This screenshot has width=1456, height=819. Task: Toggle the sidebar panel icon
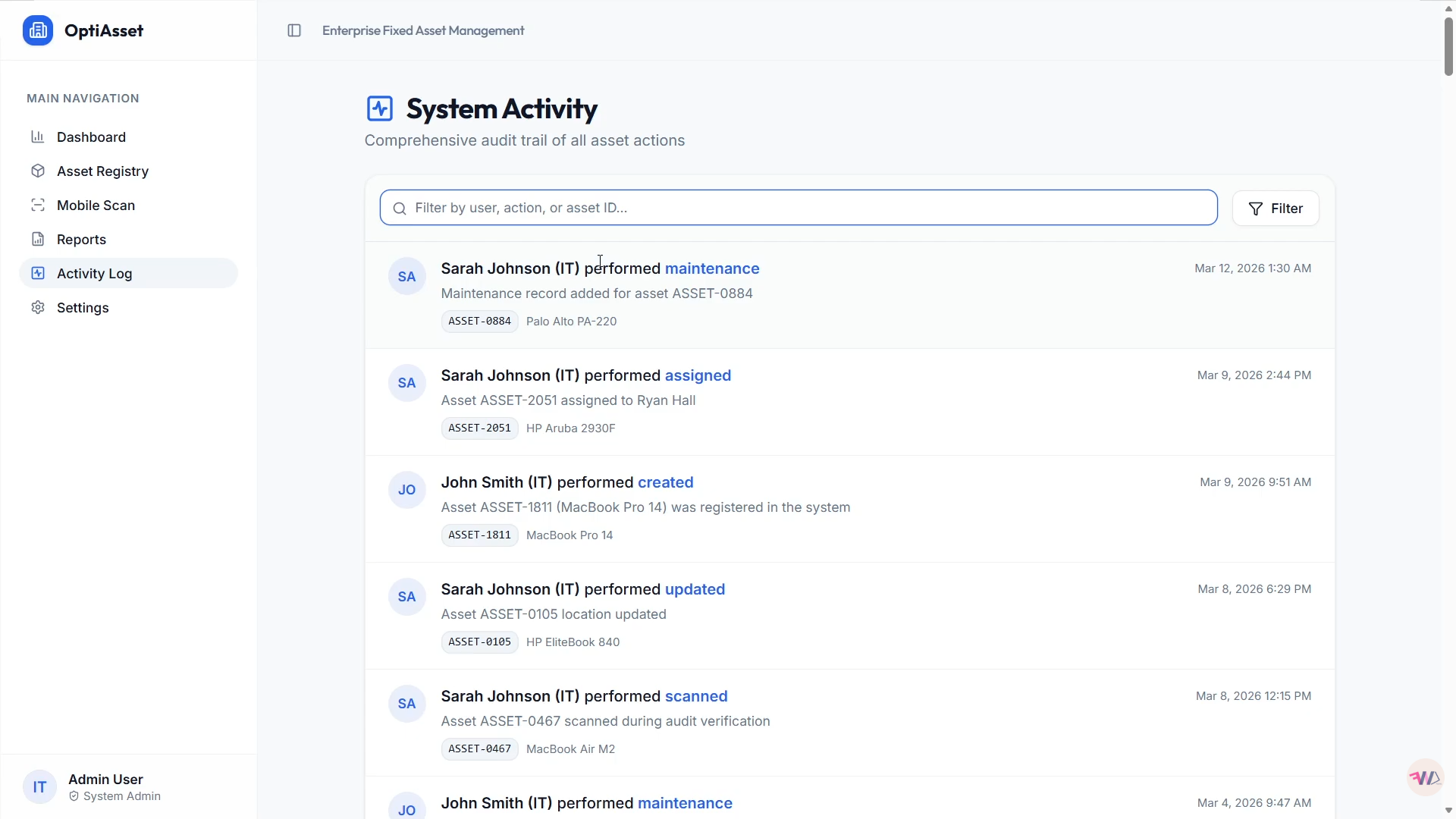click(294, 30)
